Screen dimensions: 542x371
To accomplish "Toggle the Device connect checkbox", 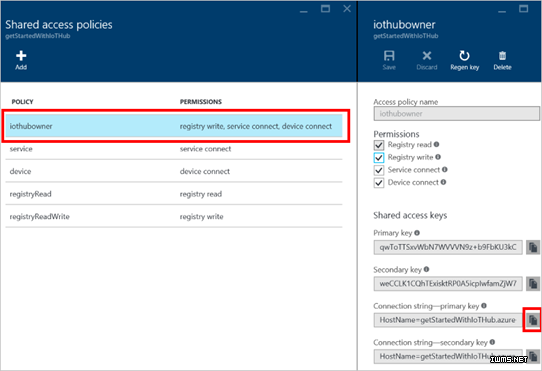I will click(x=379, y=183).
